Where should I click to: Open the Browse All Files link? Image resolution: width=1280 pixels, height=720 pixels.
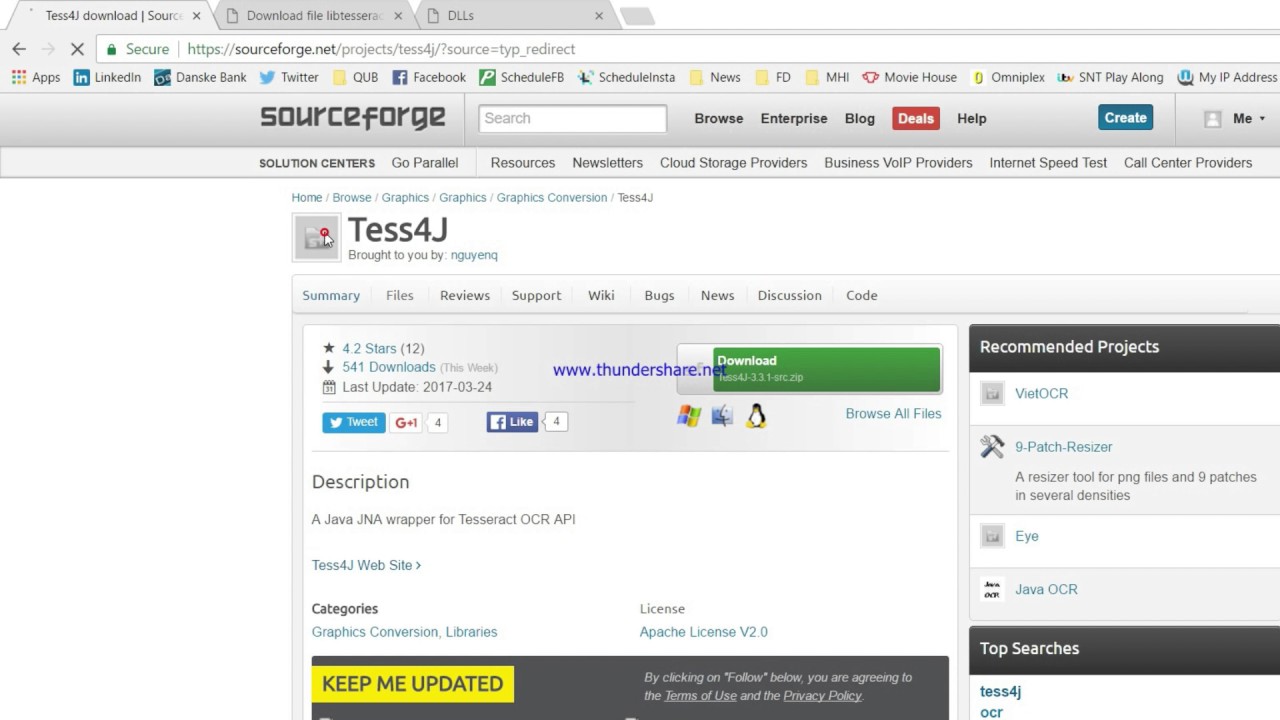coord(893,413)
